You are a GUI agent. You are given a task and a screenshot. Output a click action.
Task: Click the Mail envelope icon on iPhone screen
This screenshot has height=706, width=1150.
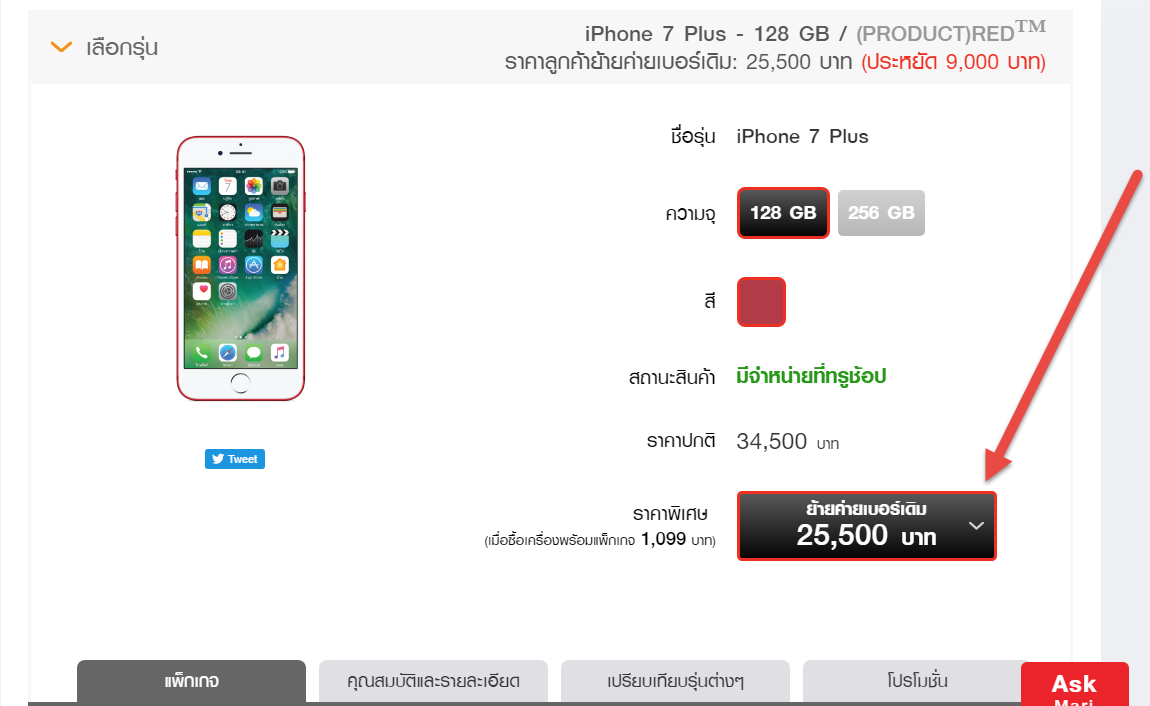(202, 186)
